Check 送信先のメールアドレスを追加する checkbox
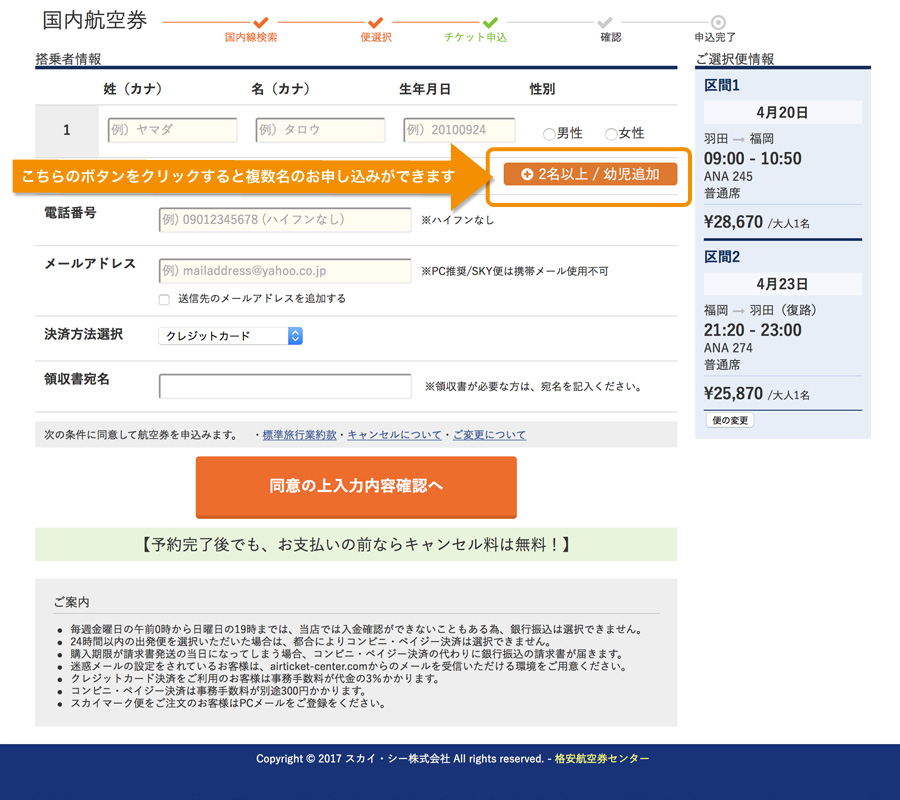900x800 pixels. tap(164, 299)
